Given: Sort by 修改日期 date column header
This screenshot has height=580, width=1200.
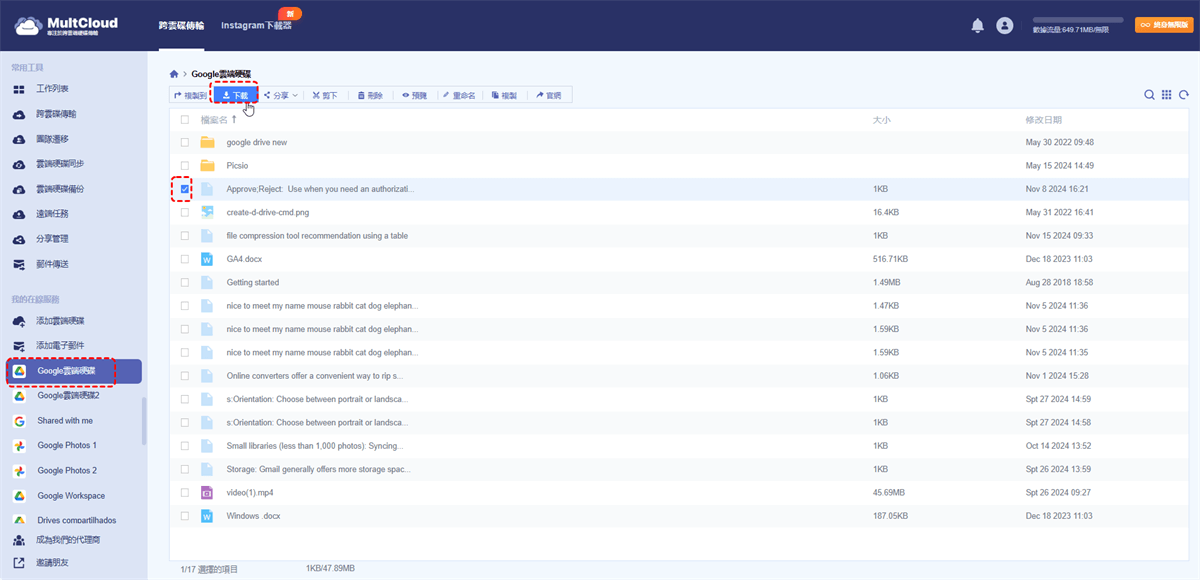Looking at the screenshot, I should click(1042, 119).
